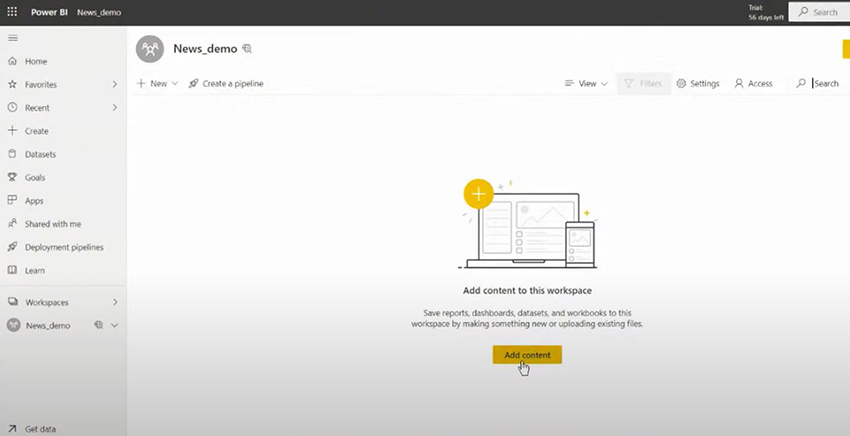This screenshot has height=436, width=850.
Task: Click the Filters funnel icon
Action: [x=629, y=84]
